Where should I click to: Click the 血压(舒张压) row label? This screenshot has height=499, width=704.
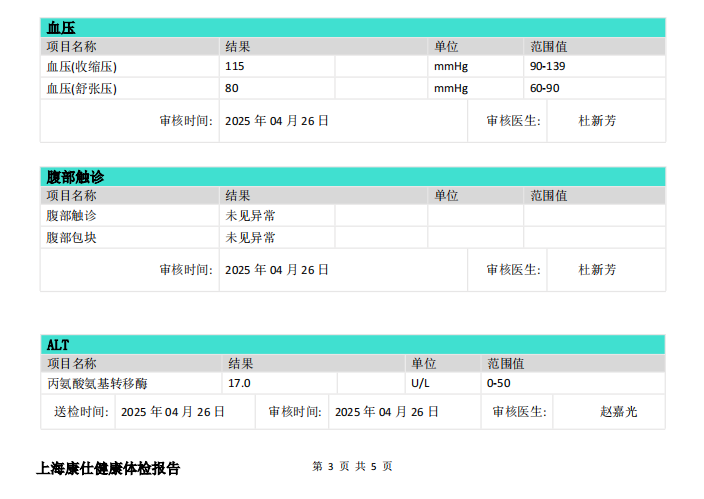point(82,88)
